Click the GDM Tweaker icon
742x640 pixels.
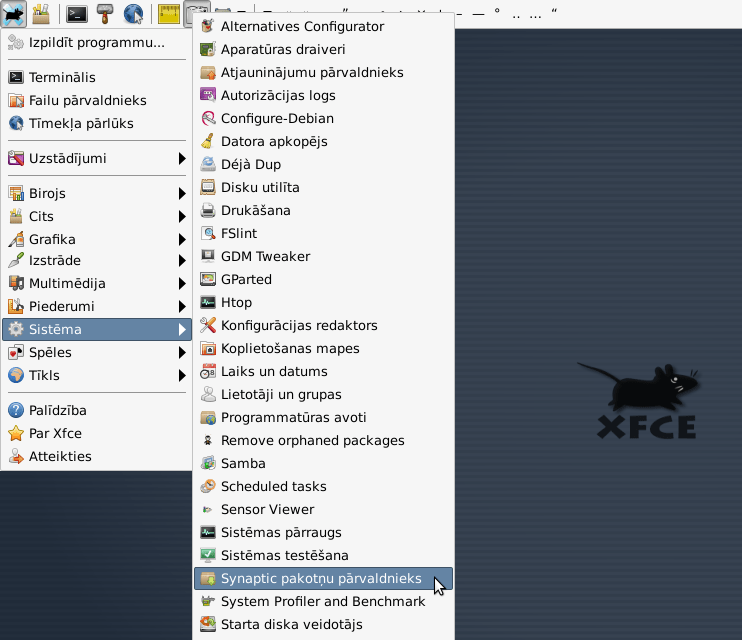coord(208,256)
